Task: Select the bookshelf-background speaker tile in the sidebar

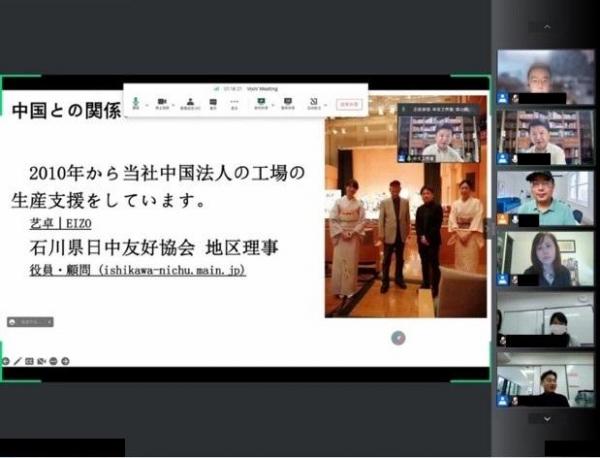Action: [545, 137]
